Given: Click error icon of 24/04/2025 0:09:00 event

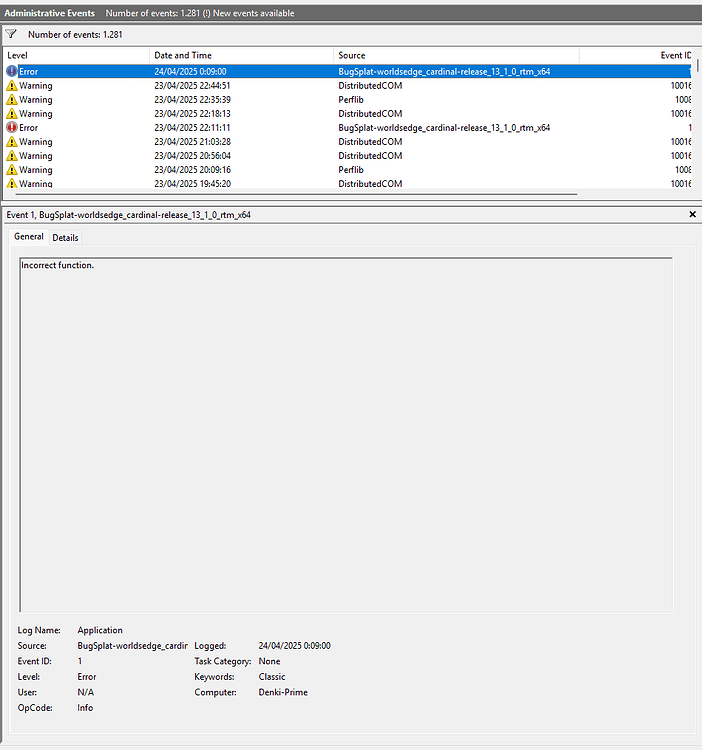Looking at the screenshot, I should click(11, 71).
